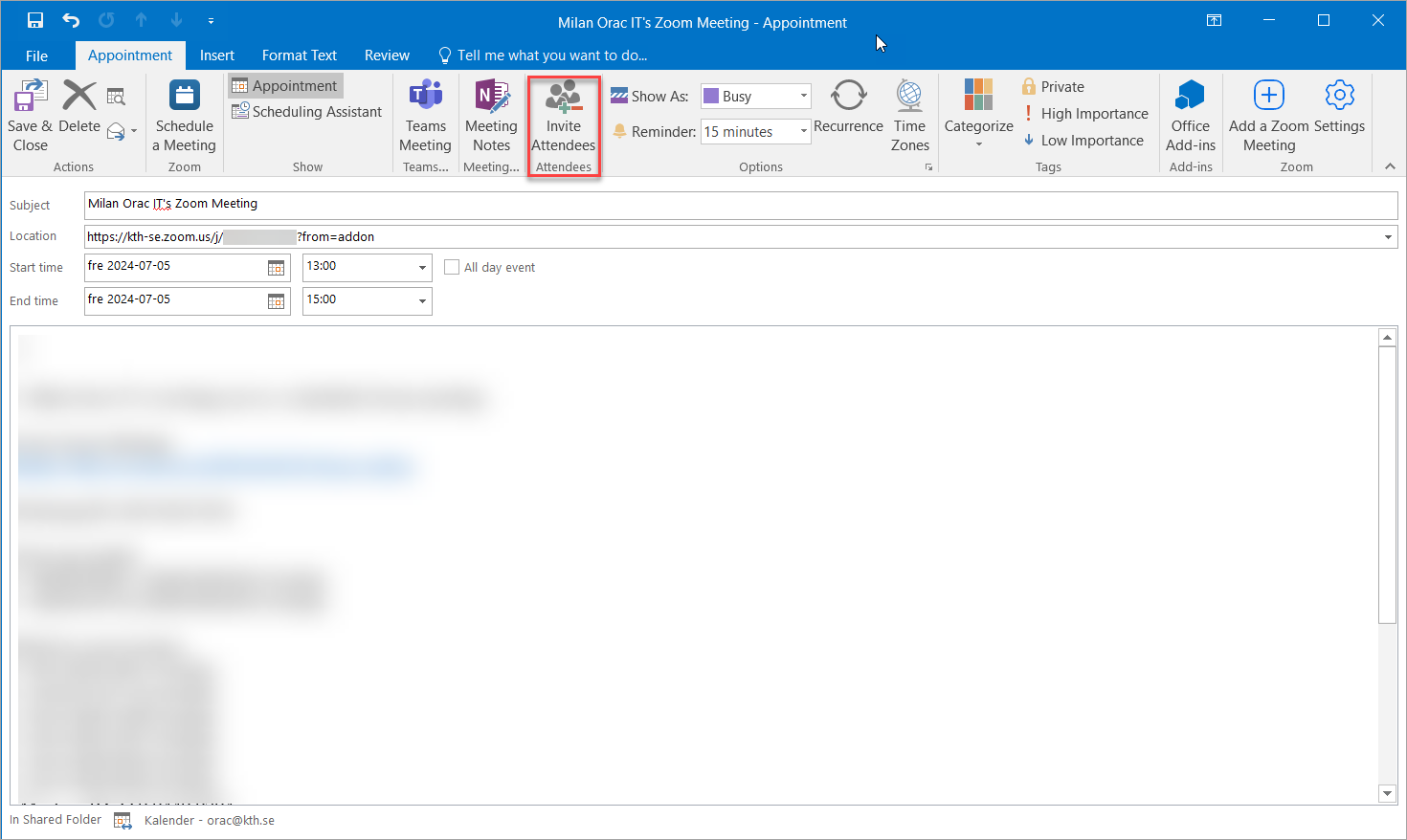This screenshot has width=1407, height=840.
Task: Switch to the Insert tab
Action: (x=216, y=55)
